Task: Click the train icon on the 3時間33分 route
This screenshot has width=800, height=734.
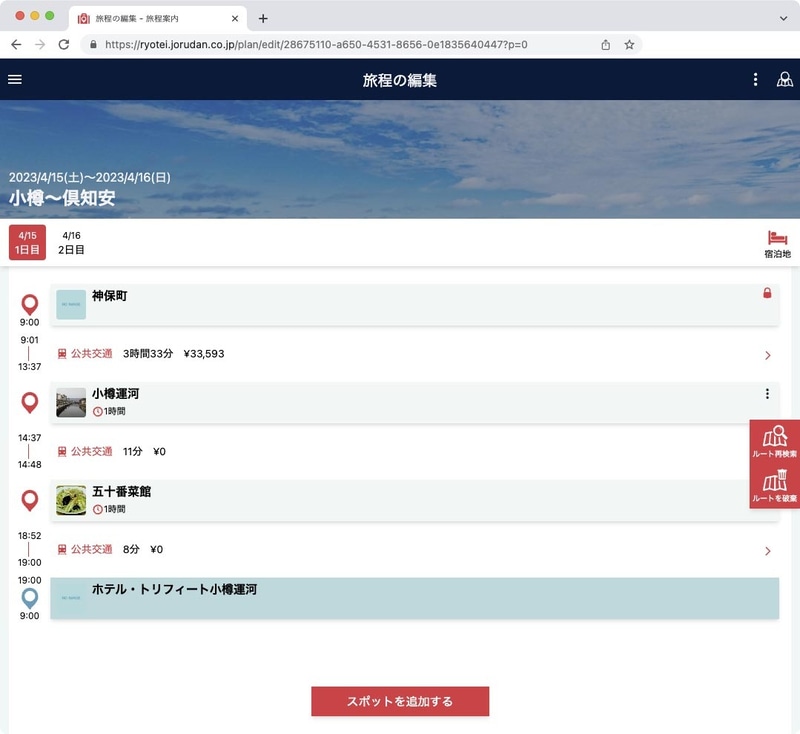Action: pos(62,354)
